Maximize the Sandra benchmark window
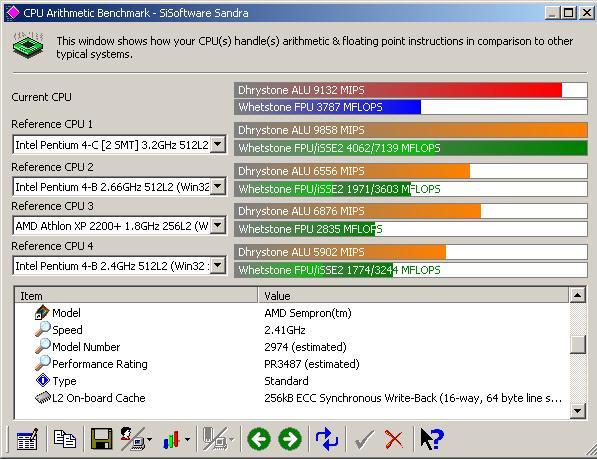Screen dimensions: 597x459 [x=568, y=13]
